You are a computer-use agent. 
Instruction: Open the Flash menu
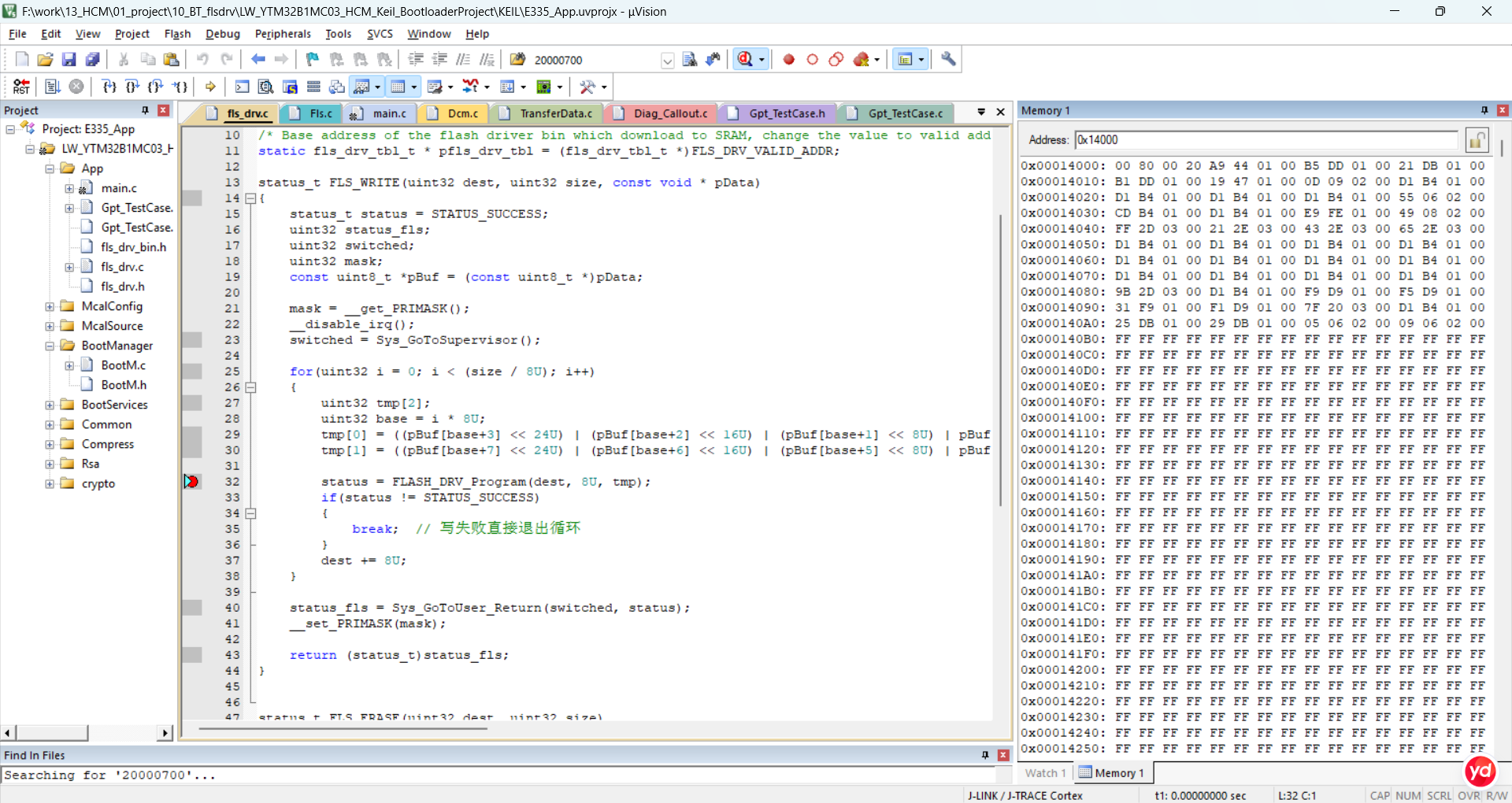[x=177, y=34]
